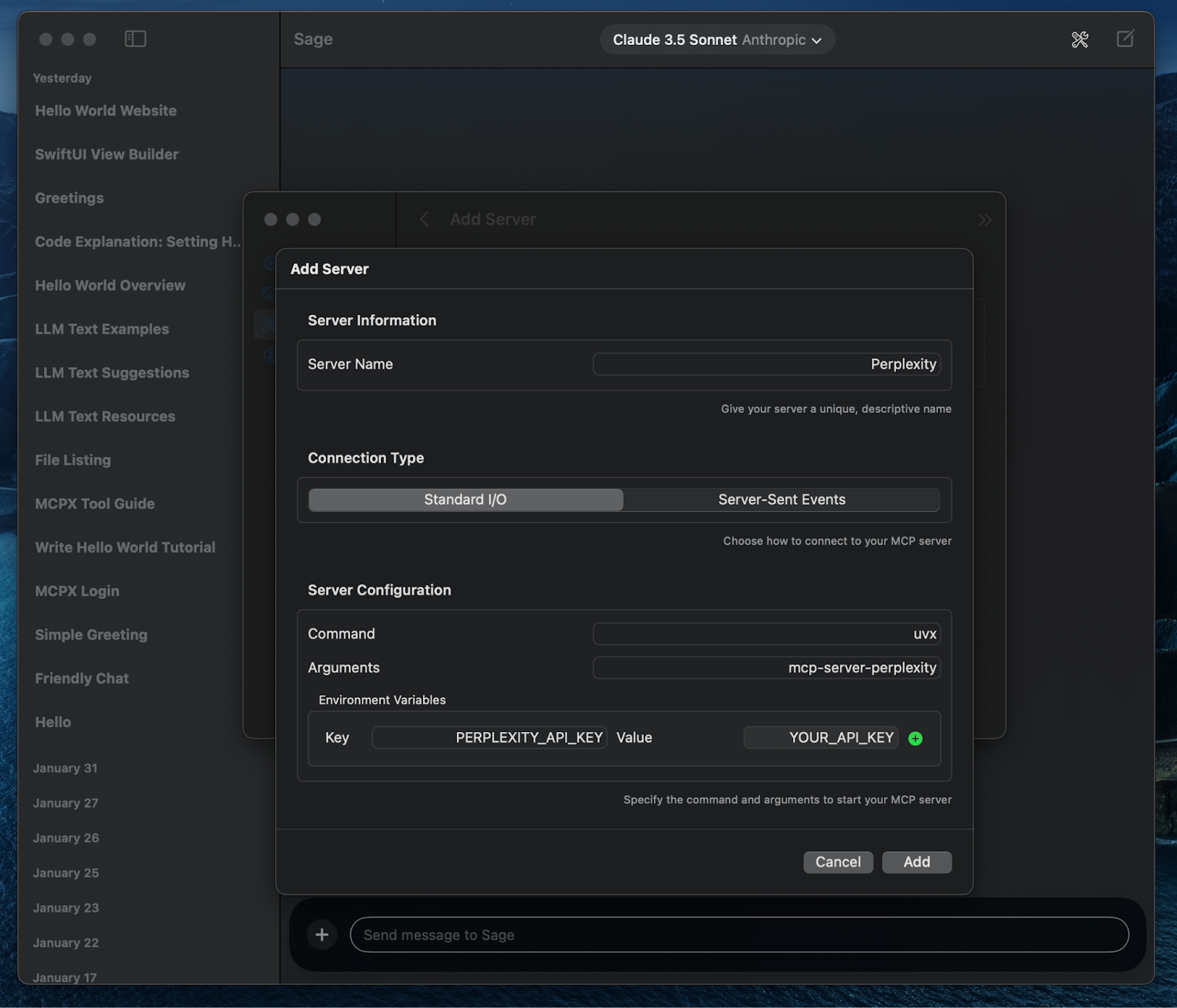Click the Connection Type heading
Screen dimensions: 1177x1008
pyautogui.click(x=366, y=458)
